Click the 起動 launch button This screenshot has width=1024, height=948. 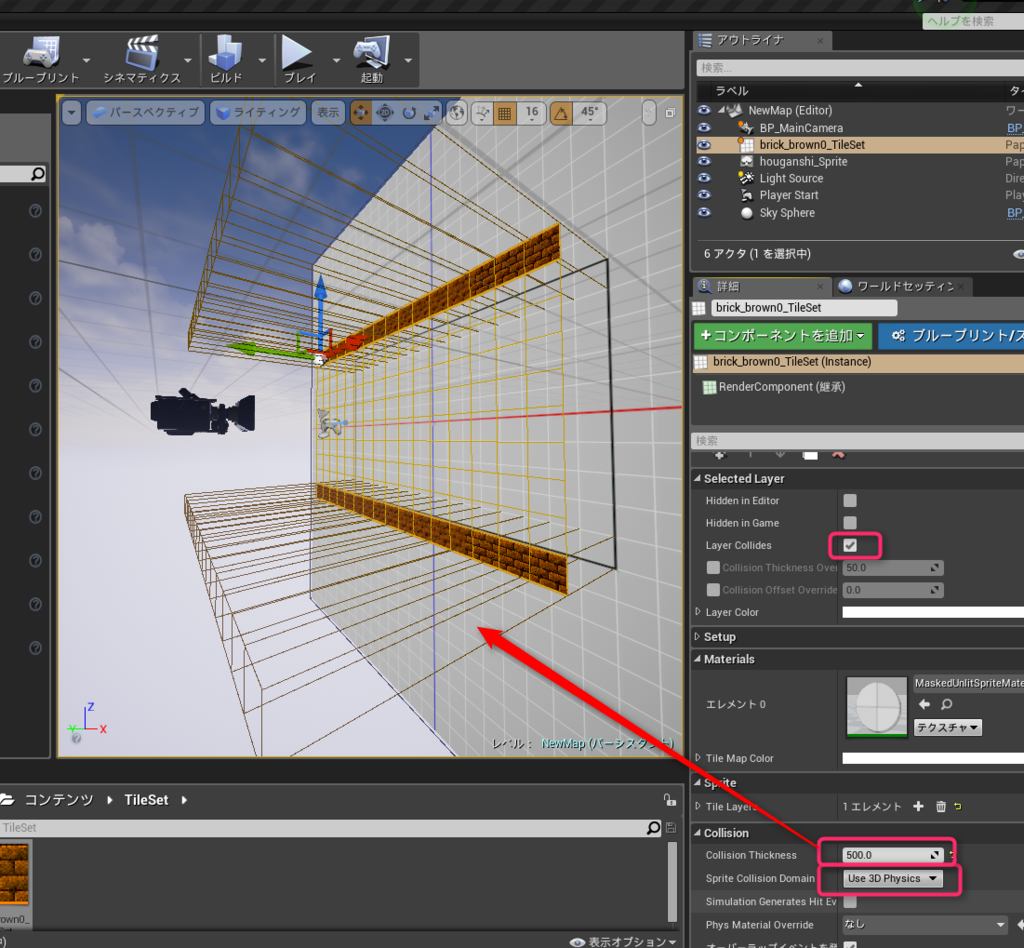pos(372,59)
